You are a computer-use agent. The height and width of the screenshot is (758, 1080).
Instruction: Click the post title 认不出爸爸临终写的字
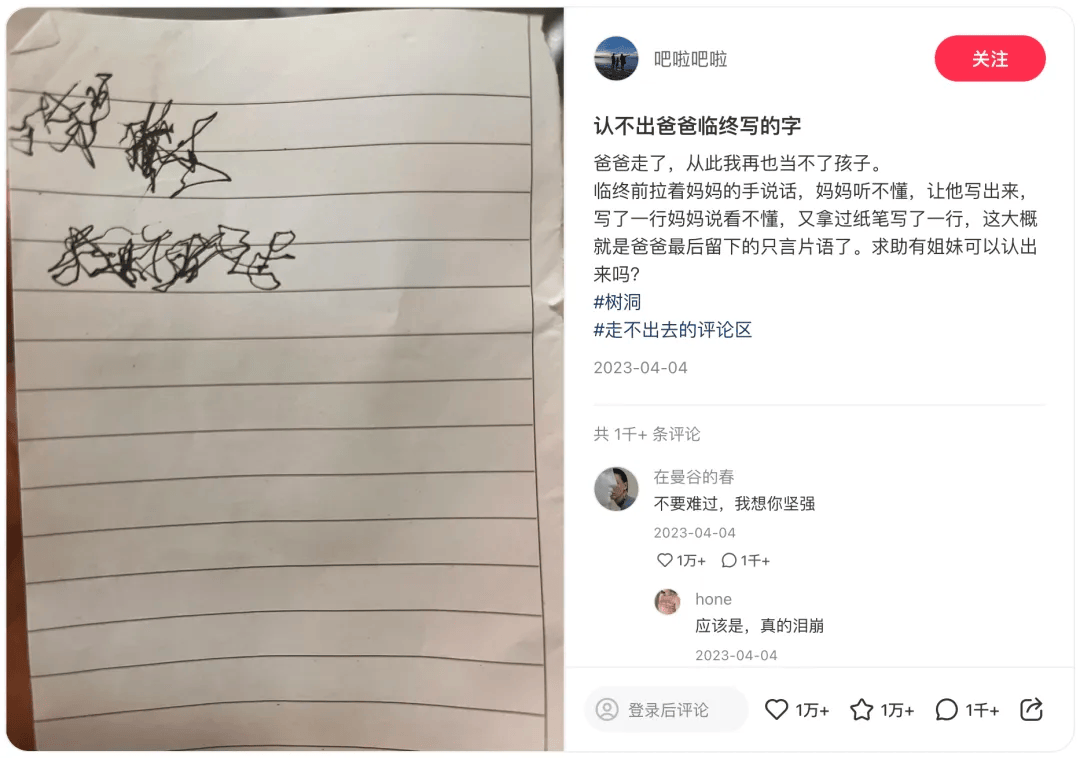pos(697,126)
